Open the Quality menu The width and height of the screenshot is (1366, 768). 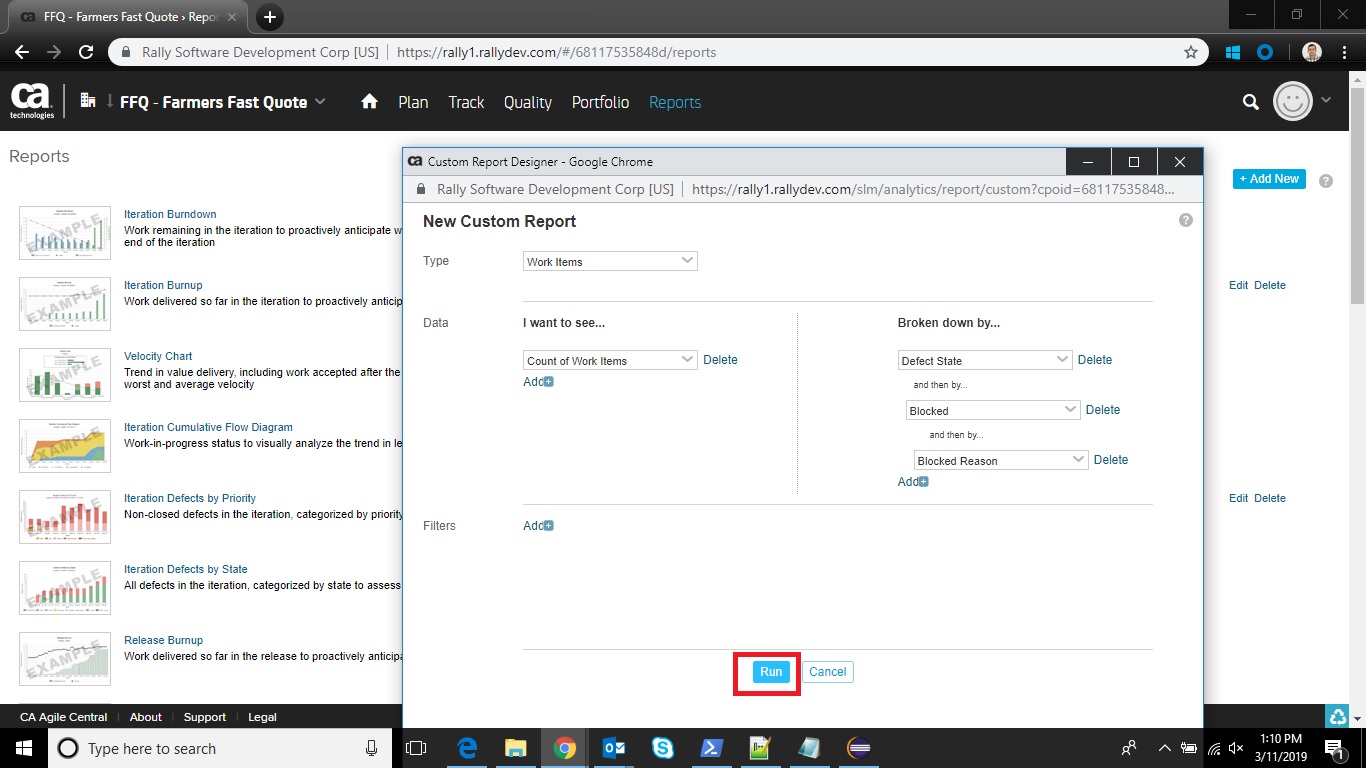point(528,102)
